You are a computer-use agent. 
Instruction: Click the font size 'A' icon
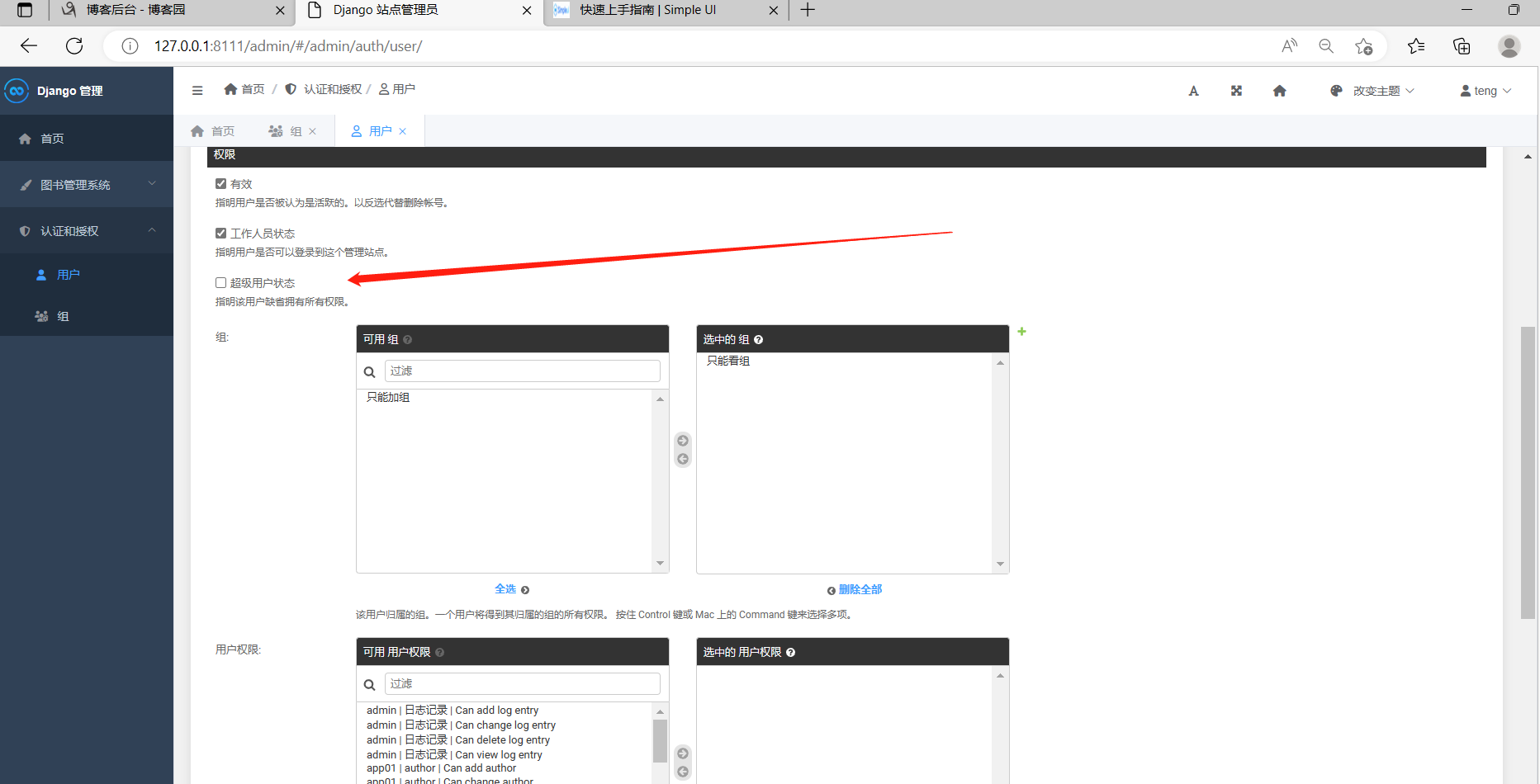1193,91
